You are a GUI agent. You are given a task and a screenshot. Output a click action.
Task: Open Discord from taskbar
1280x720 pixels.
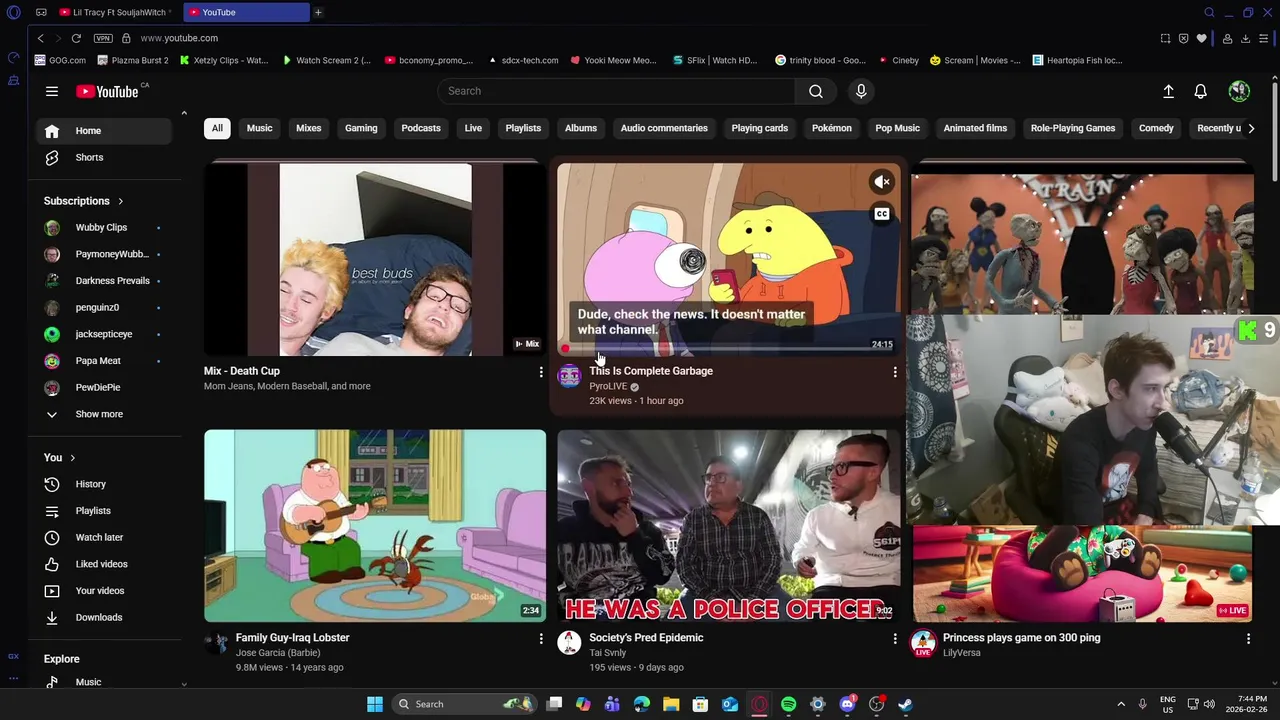pos(847,704)
